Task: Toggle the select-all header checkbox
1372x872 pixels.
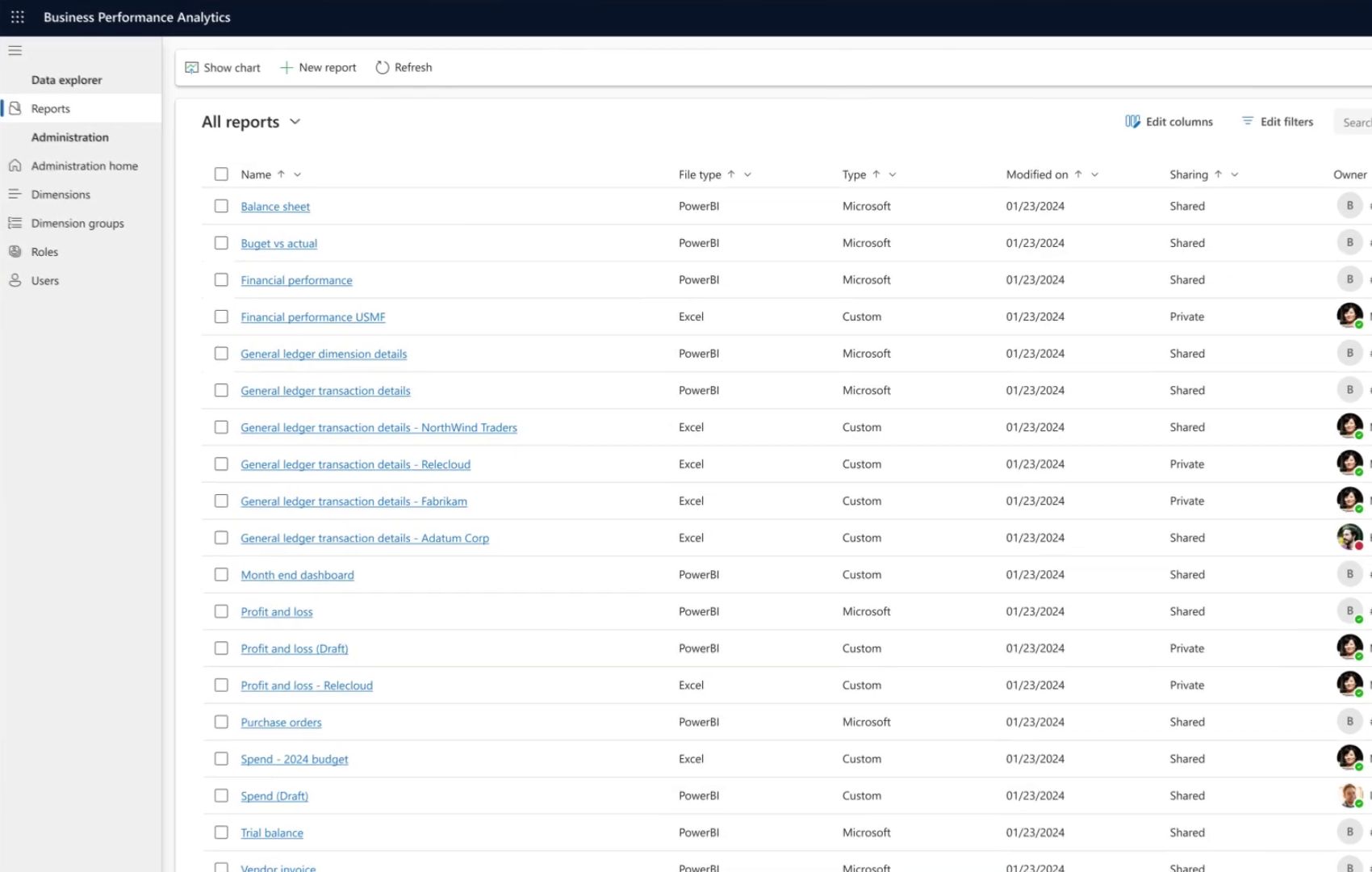Action: pos(221,174)
